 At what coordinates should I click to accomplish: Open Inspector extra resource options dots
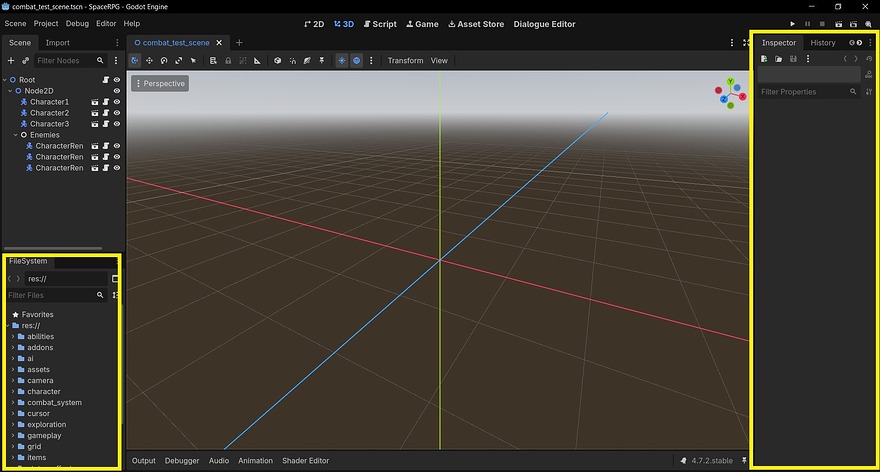click(x=808, y=59)
